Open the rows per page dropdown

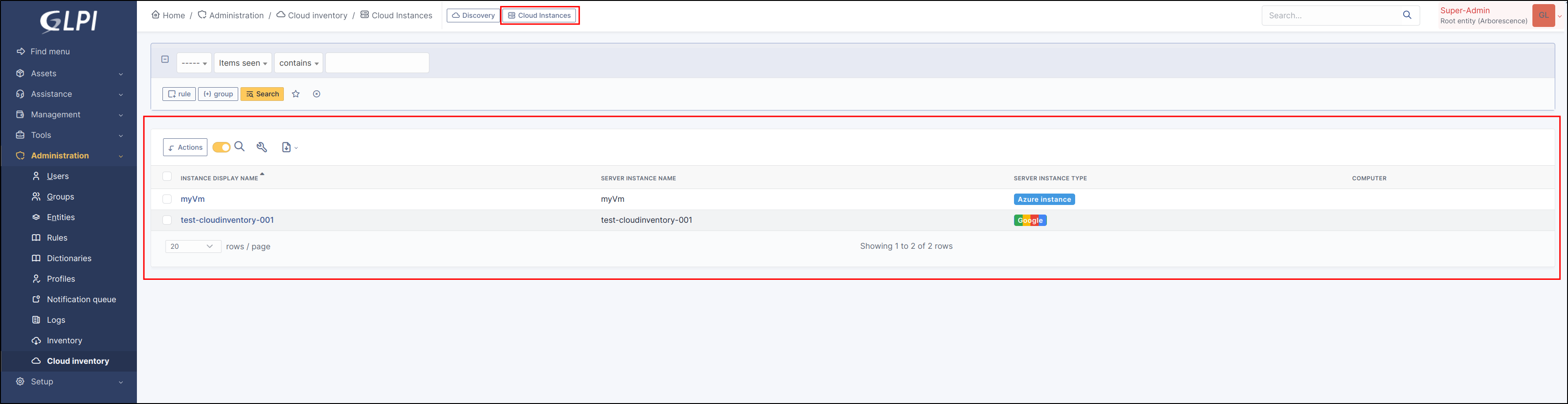click(192, 246)
